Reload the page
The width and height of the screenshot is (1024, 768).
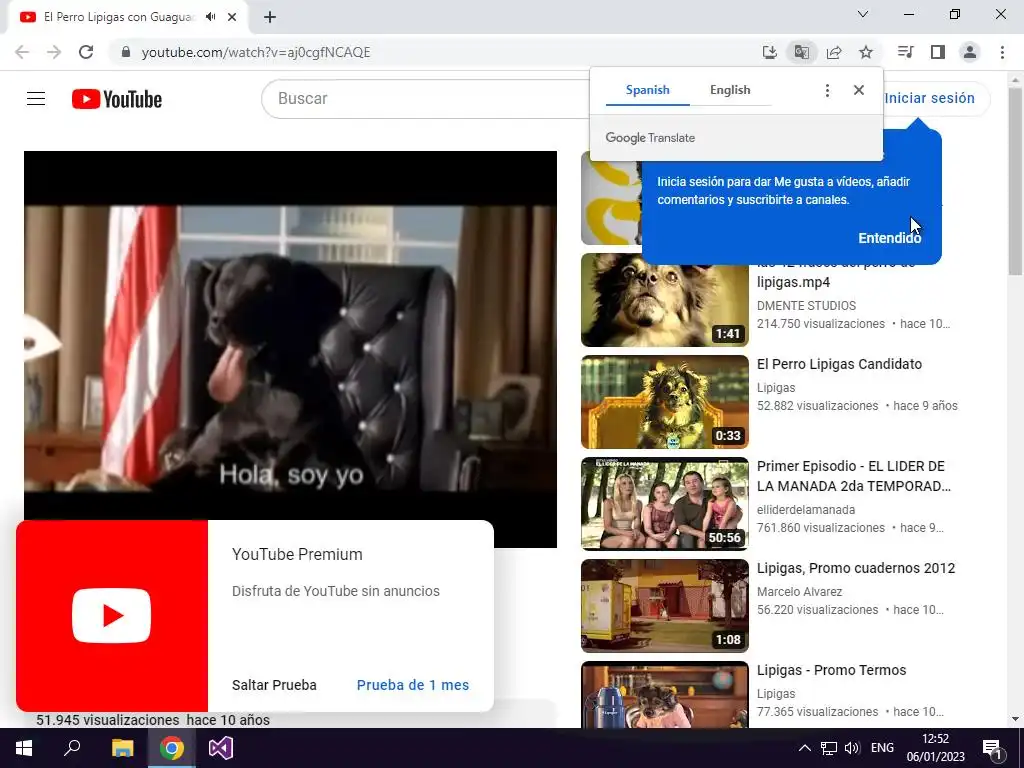click(x=86, y=52)
